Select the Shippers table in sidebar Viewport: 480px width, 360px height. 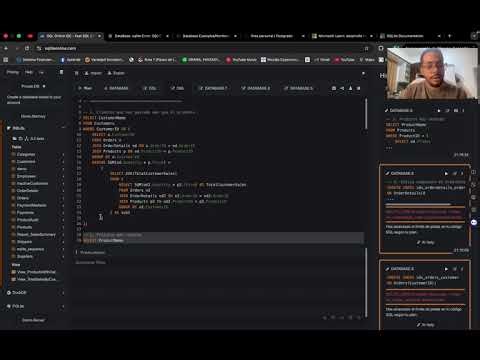24,242
